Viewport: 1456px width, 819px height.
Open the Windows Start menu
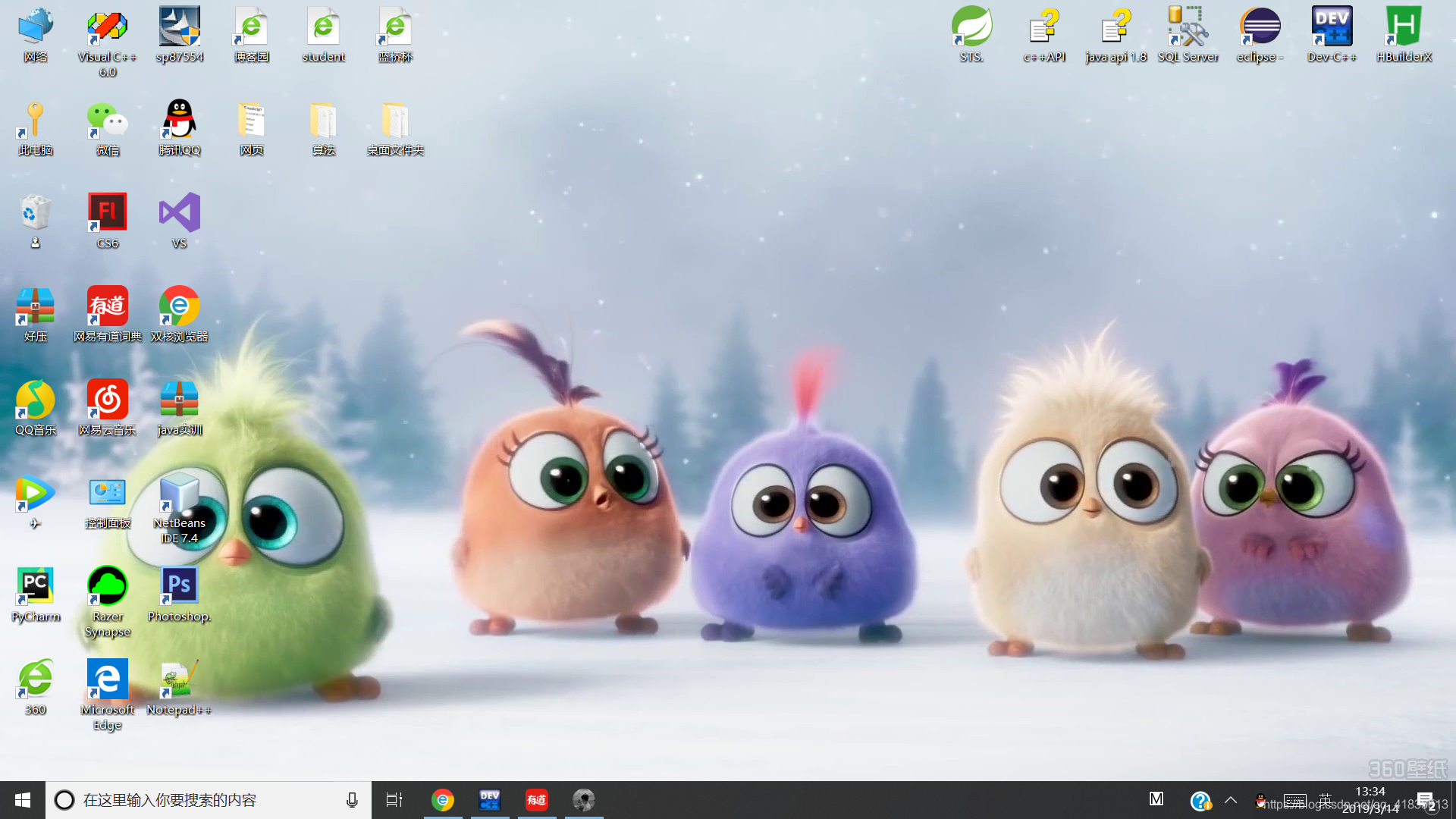pos(23,800)
